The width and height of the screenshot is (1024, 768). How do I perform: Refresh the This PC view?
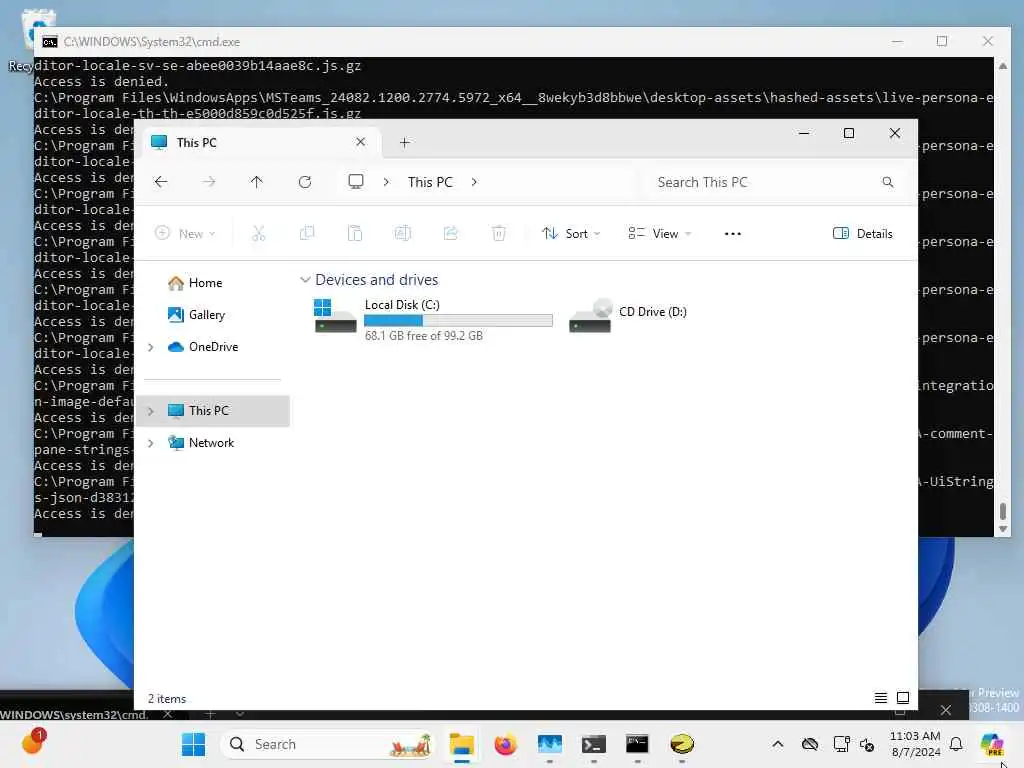point(305,182)
